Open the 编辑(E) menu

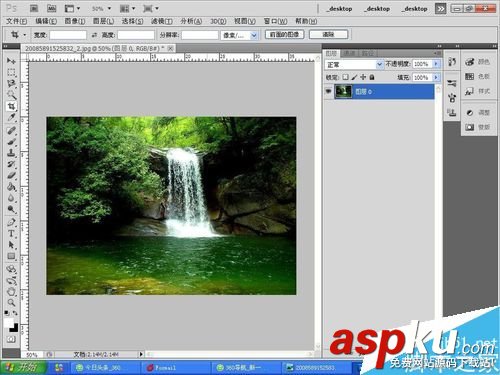pos(46,21)
